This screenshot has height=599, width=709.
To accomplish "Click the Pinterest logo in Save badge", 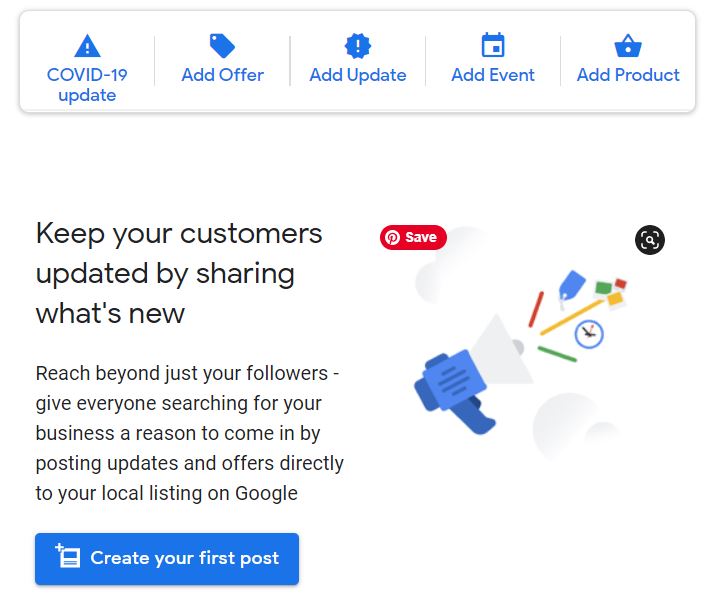I will (x=393, y=237).
